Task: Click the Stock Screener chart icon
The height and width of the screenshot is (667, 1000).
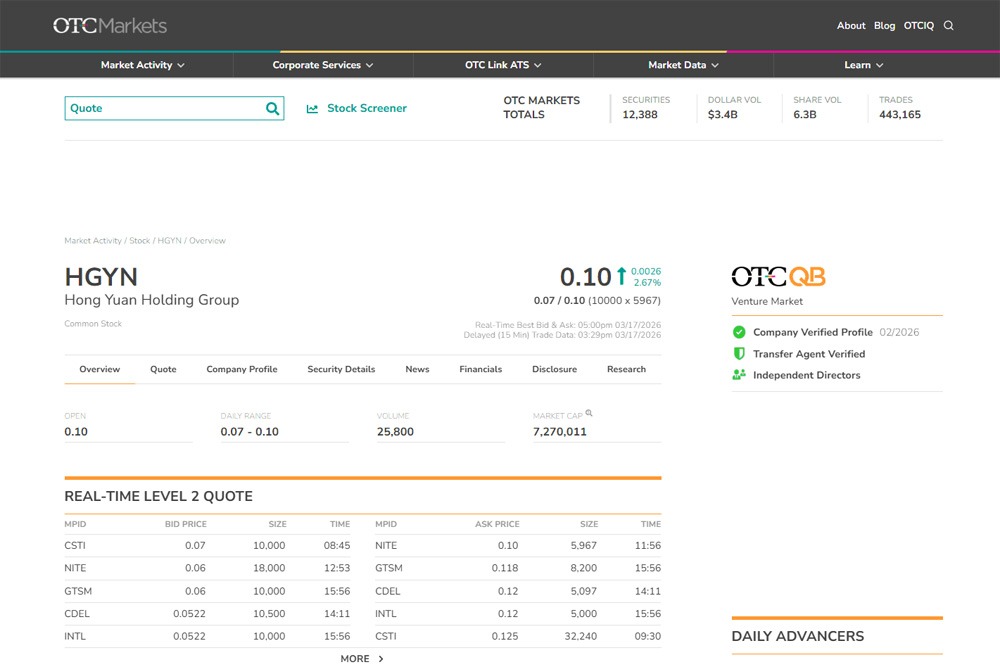Action: pos(312,109)
